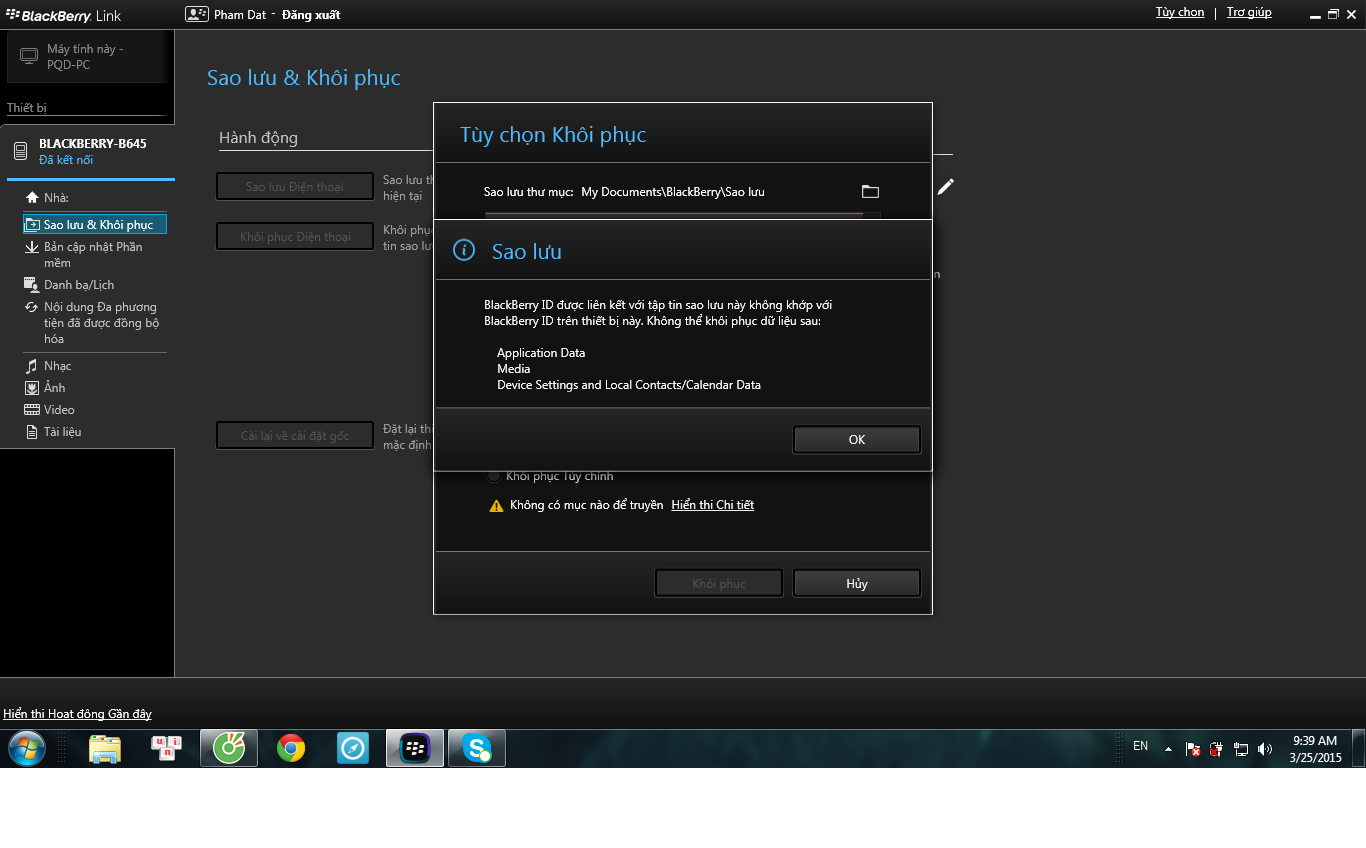This screenshot has height=848, width=1366.
Task: Select the BLACKBERRY-B645 device
Action: (x=87, y=151)
